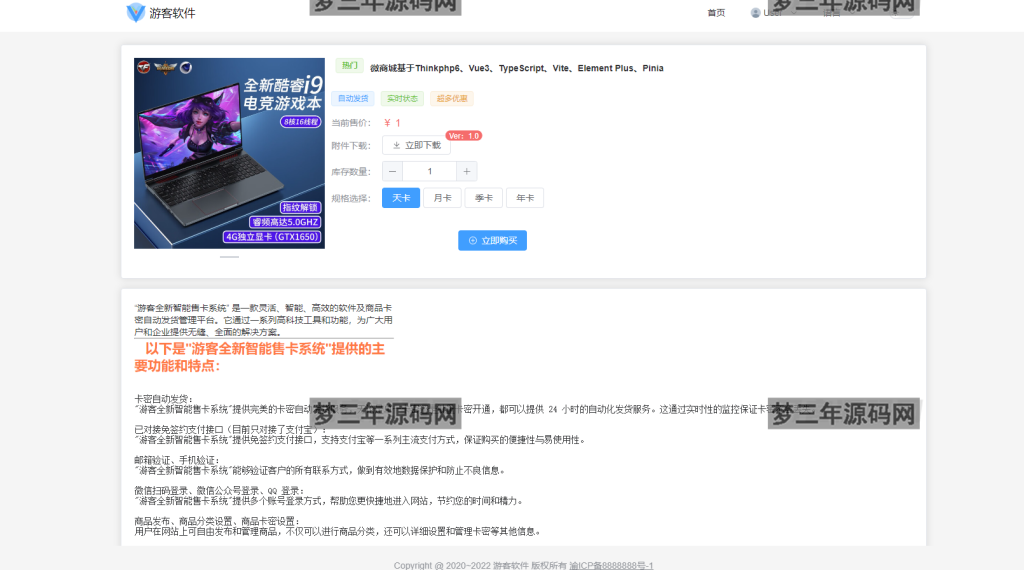
Task: Click the 库存数量 label
Action: pos(351,172)
